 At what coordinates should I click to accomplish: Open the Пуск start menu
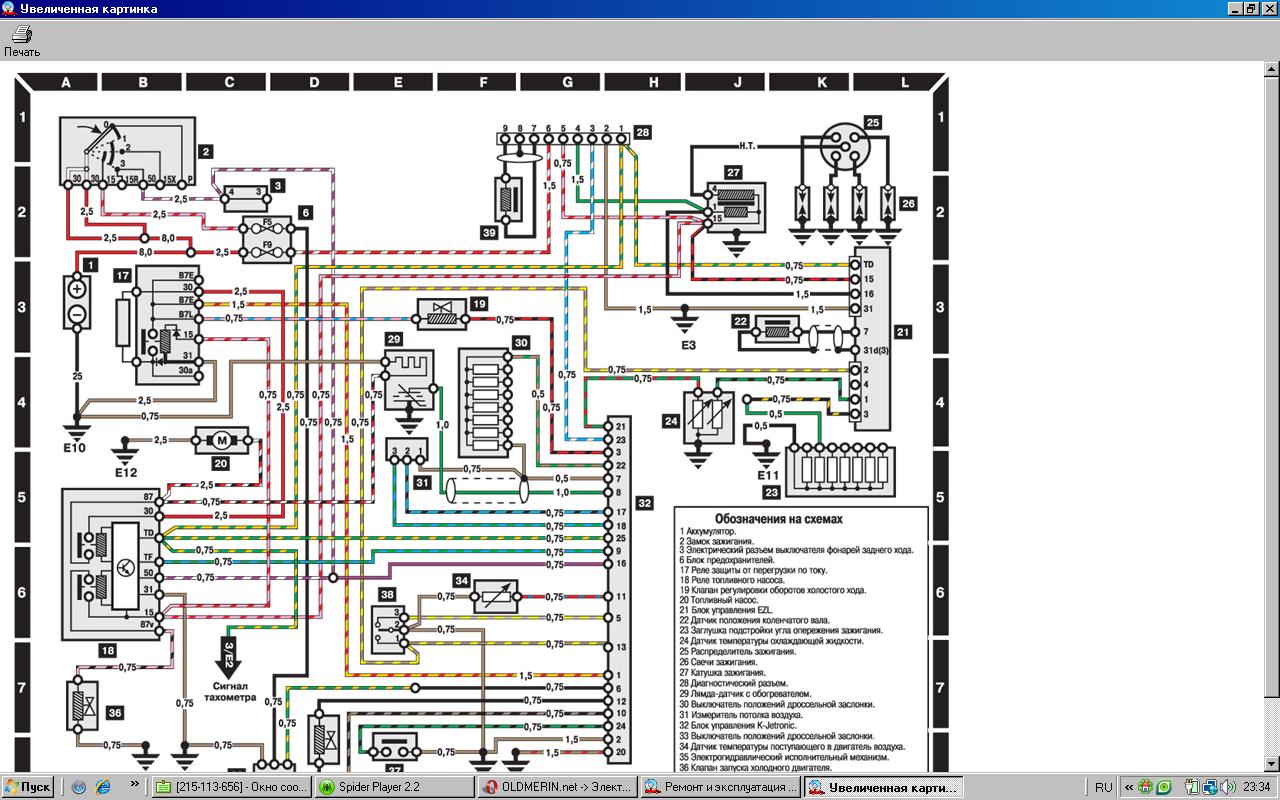click(28, 787)
